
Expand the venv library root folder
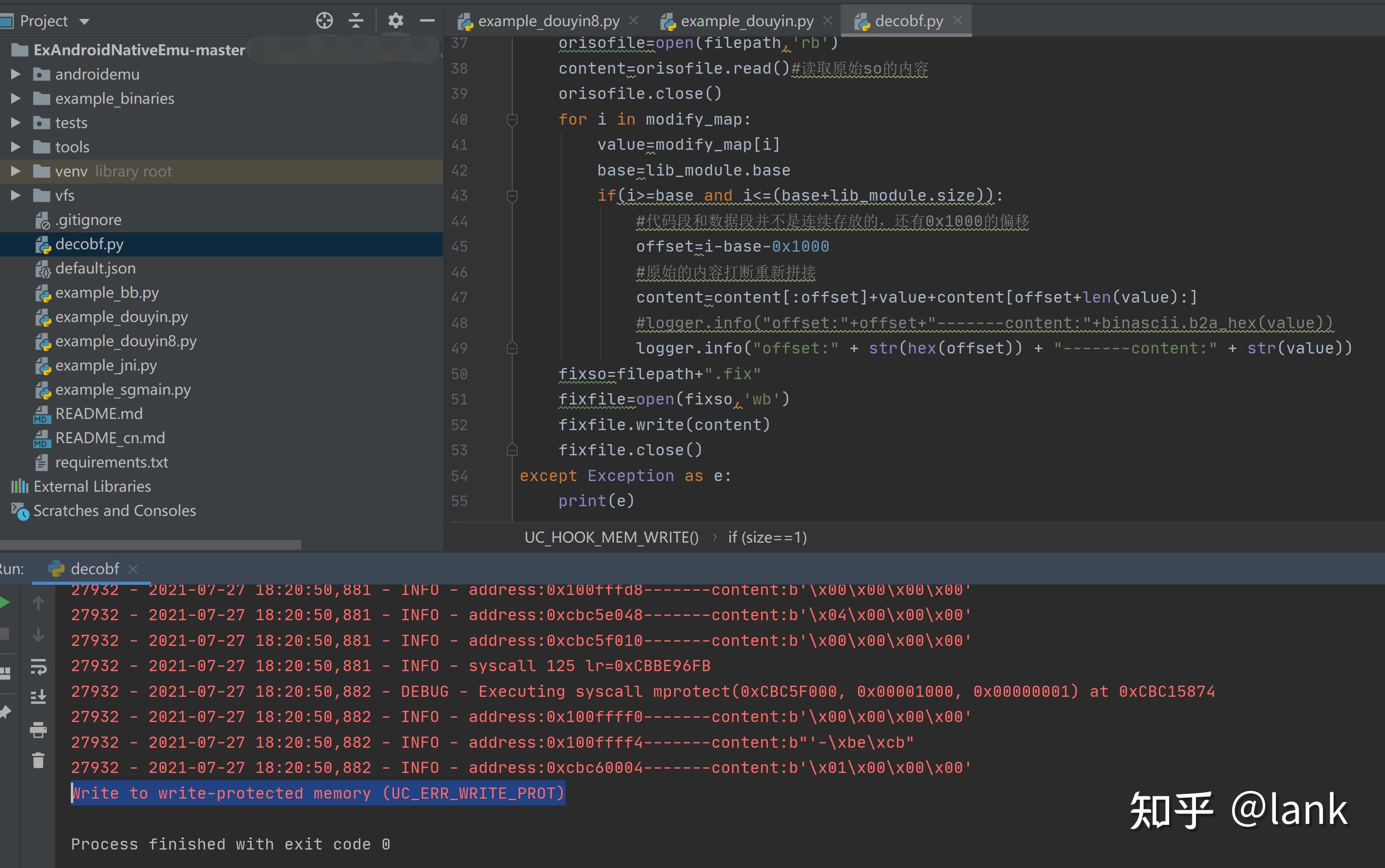16,171
